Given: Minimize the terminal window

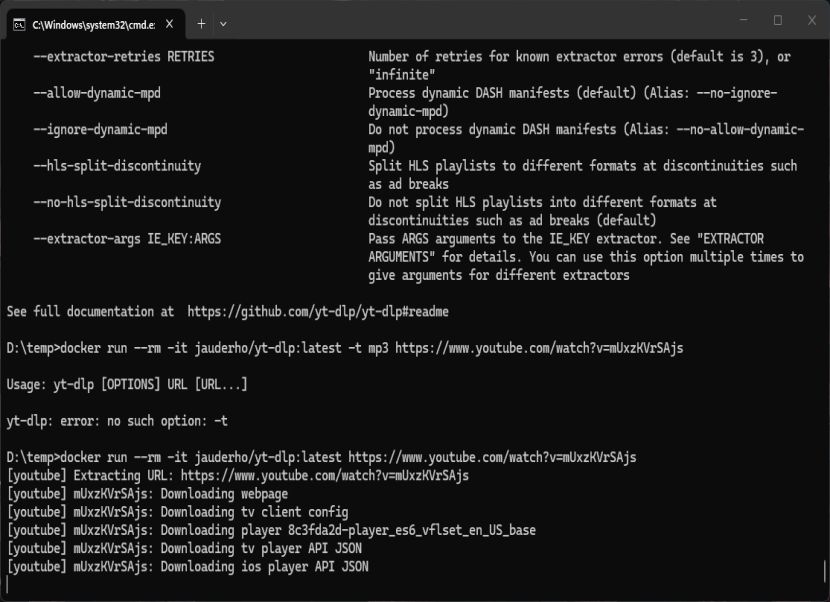Looking at the screenshot, I should coord(744,20).
